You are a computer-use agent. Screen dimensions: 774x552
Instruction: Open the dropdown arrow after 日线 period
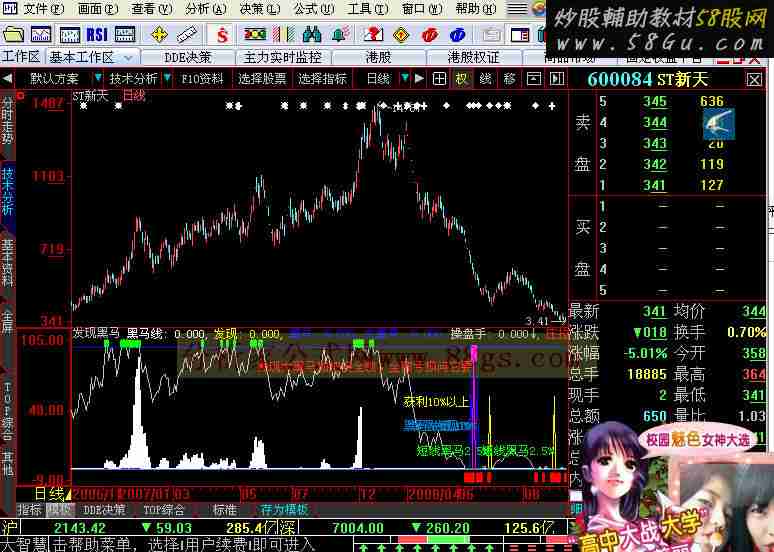[405, 78]
